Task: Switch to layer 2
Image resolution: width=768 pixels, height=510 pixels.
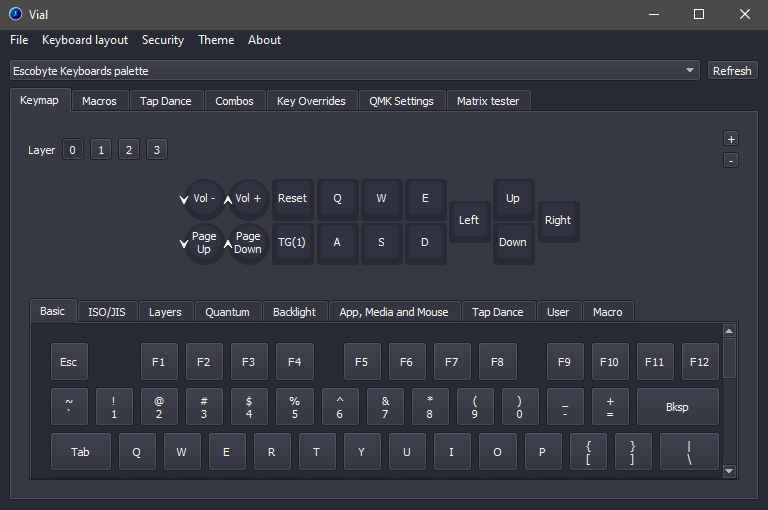Action: (x=129, y=150)
